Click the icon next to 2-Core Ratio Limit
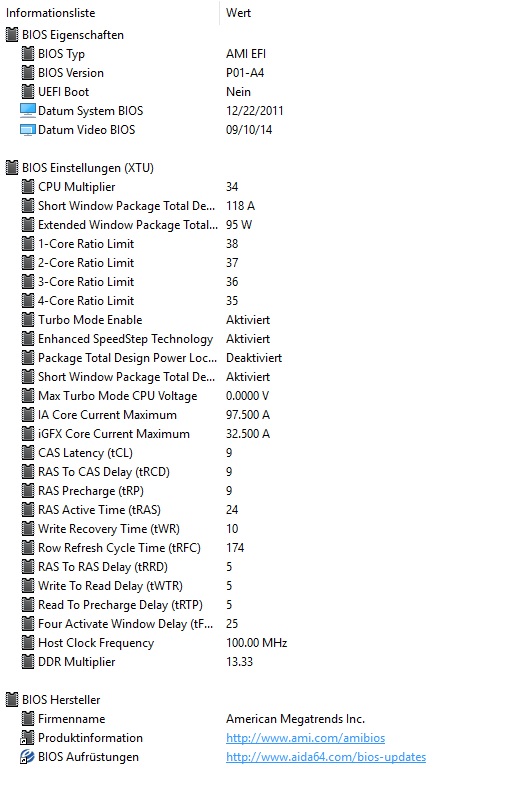This screenshot has width=509, height=800. point(28,262)
